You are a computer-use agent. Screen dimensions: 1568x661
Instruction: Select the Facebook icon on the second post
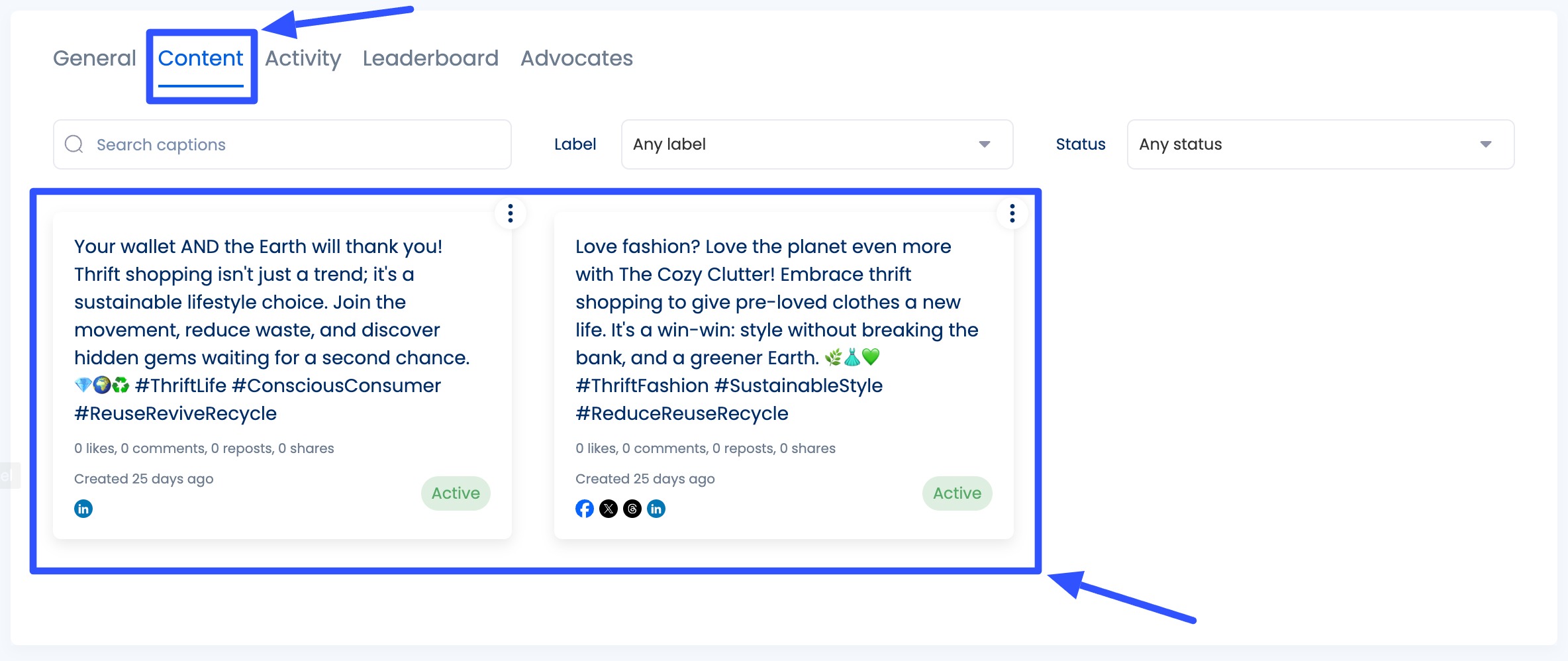pyautogui.click(x=585, y=508)
